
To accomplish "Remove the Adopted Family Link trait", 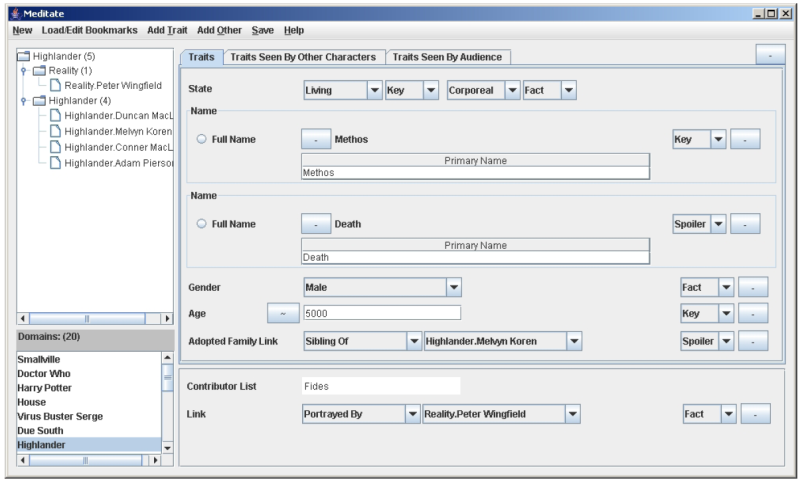I will tap(753, 341).
